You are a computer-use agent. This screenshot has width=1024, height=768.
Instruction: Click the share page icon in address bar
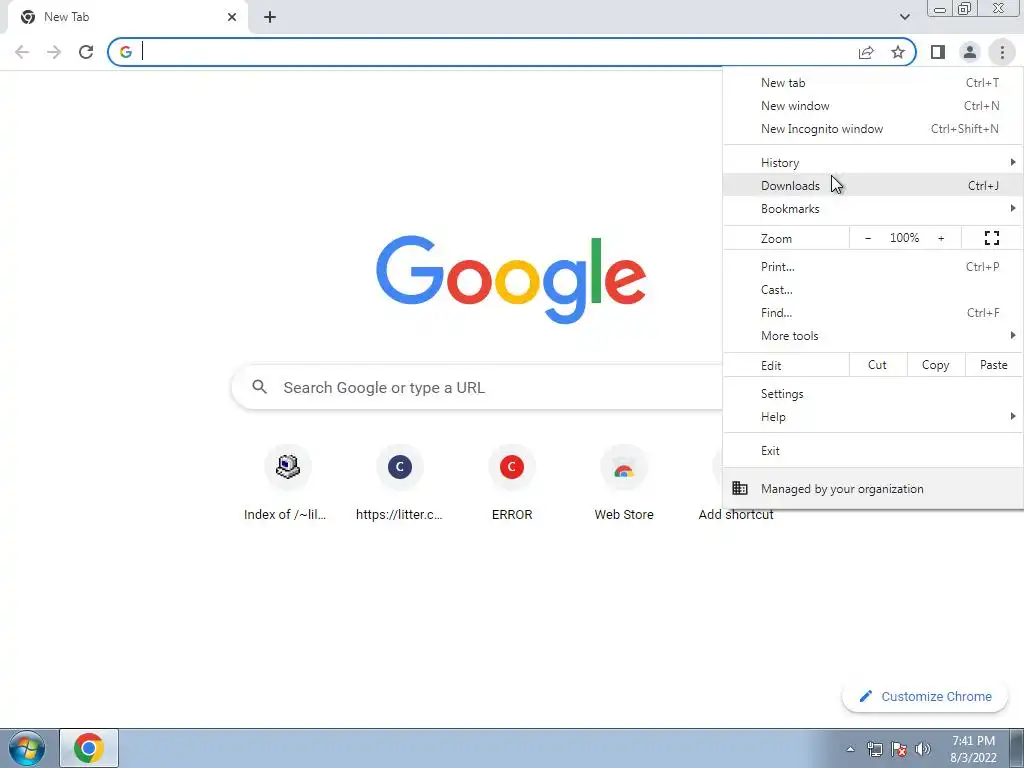click(866, 52)
